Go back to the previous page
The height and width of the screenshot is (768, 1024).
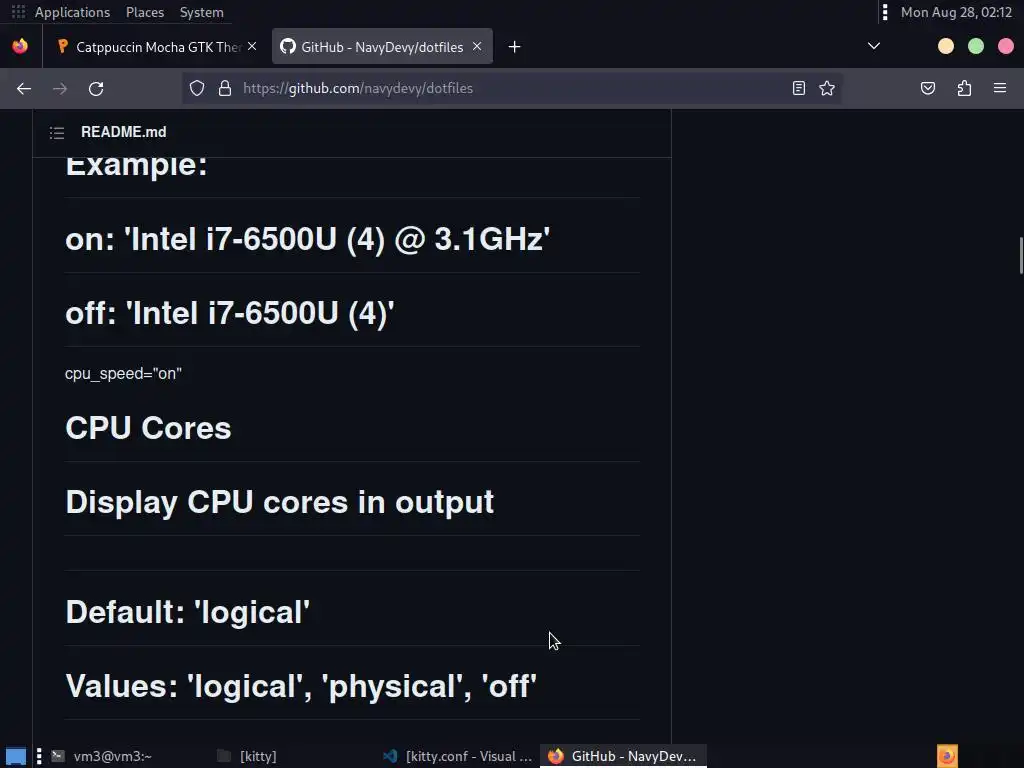coord(24,88)
